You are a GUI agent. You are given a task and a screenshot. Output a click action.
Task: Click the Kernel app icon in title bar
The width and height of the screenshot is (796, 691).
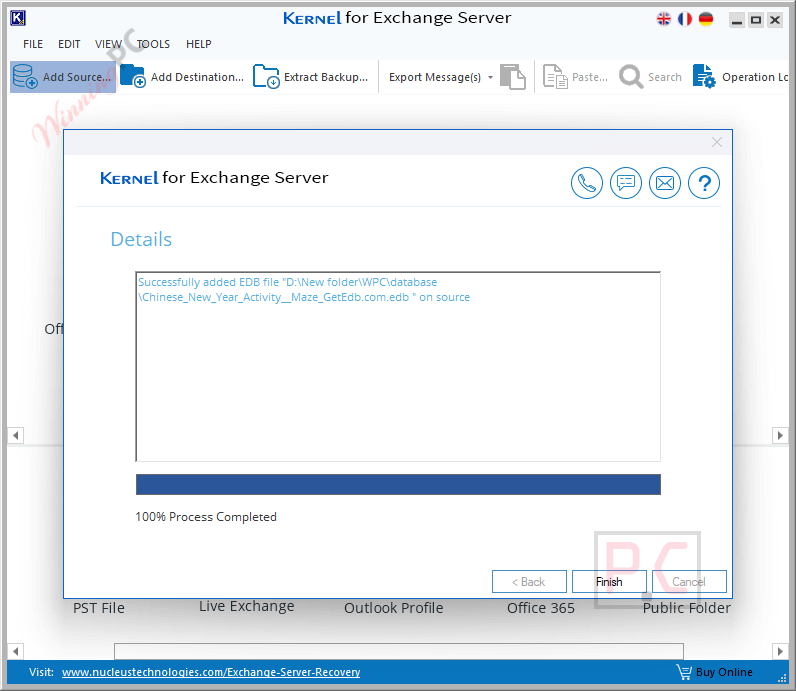click(17, 18)
